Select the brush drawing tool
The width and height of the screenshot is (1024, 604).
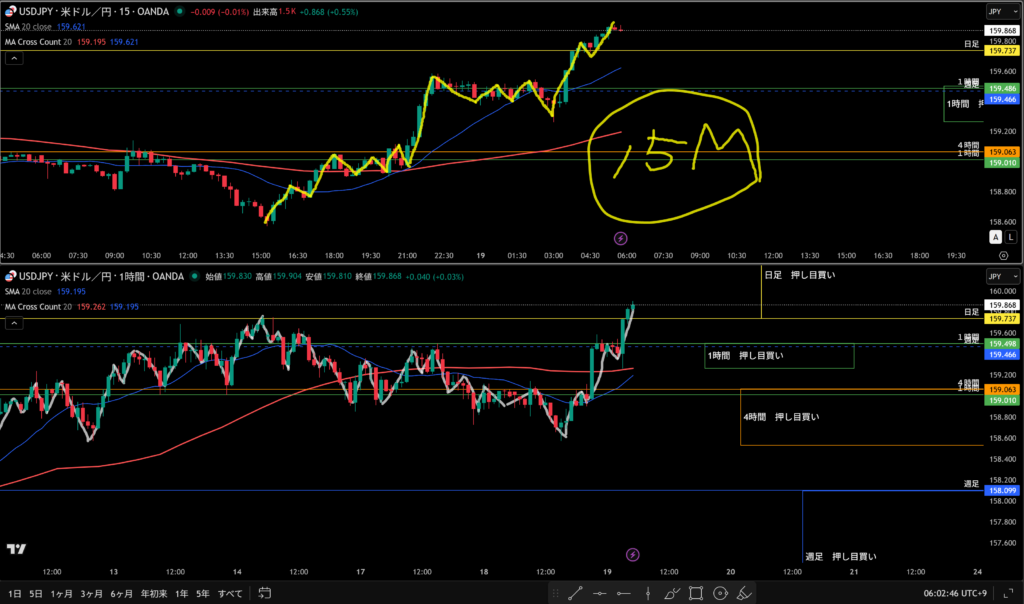[x=671, y=593]
